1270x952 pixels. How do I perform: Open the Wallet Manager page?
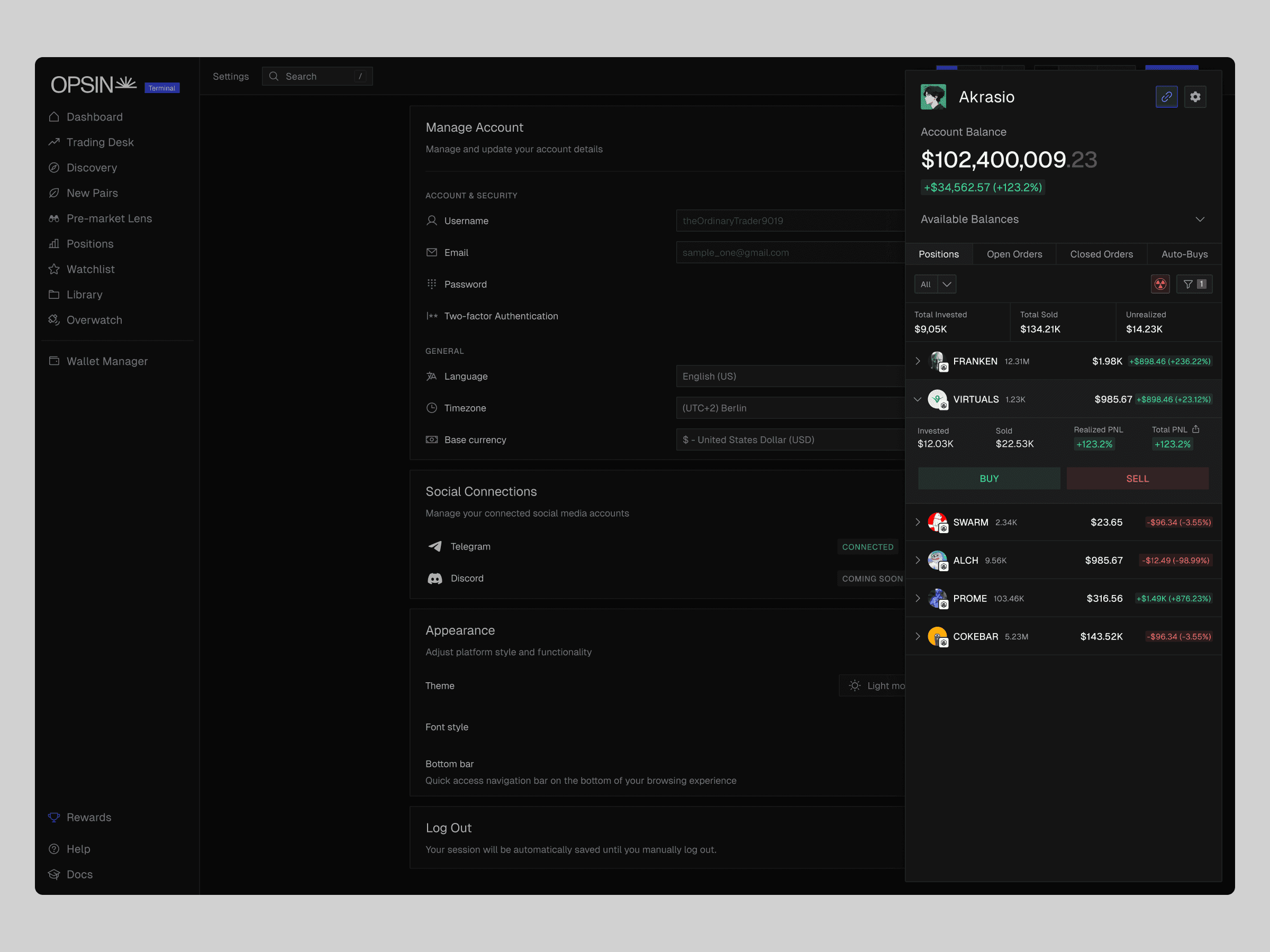click(x=107, y=362)
